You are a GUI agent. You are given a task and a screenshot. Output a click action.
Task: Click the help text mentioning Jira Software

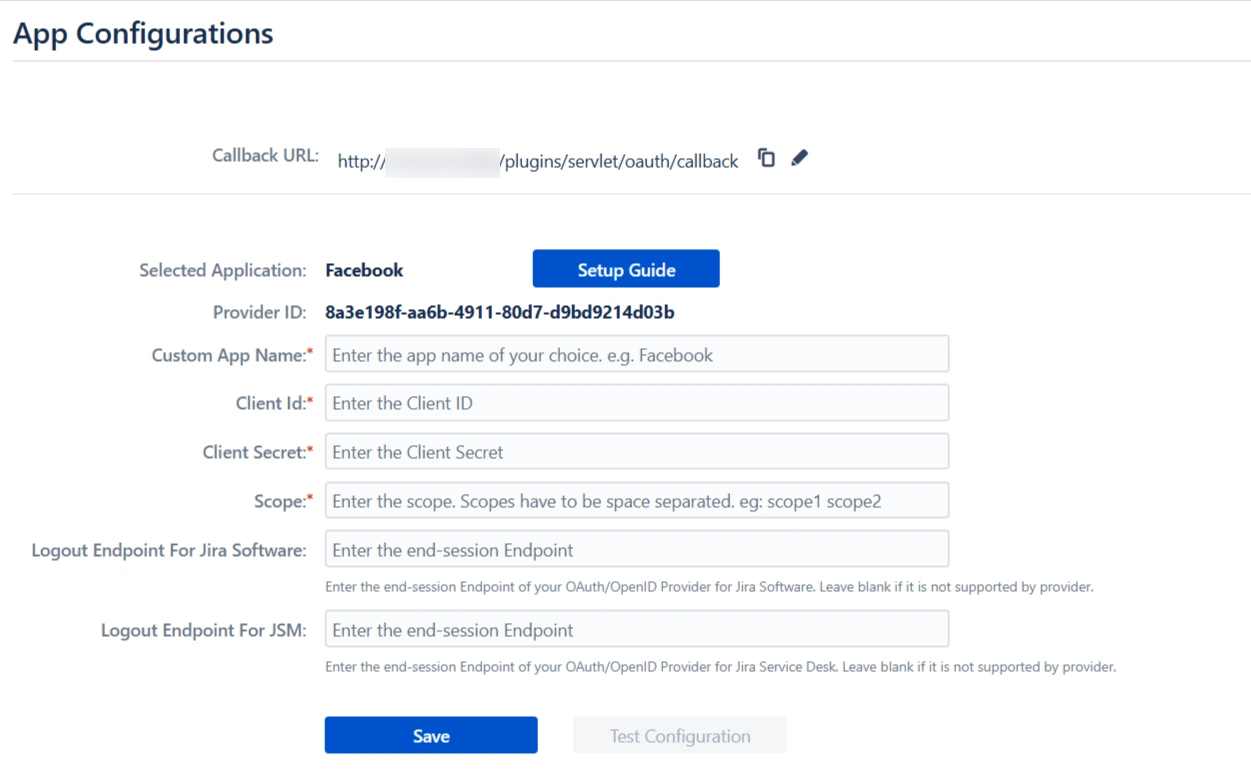pos(709,587)
